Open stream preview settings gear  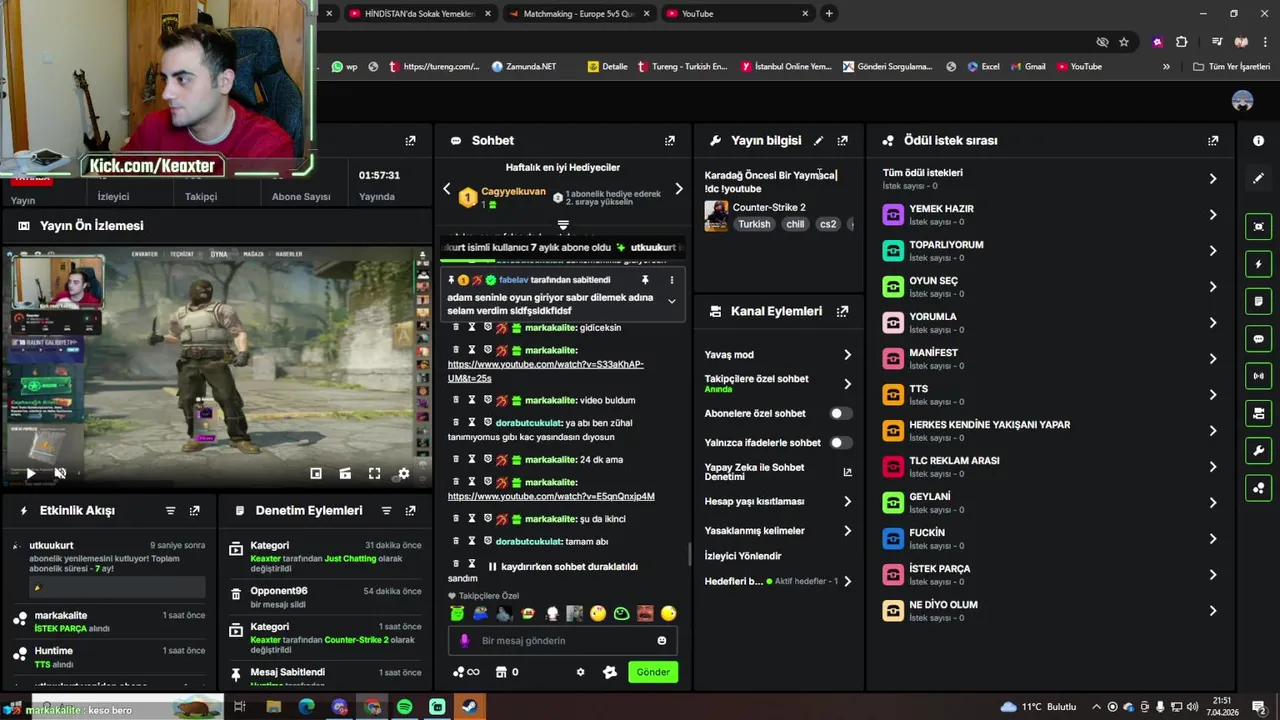[x=403, y=473]
